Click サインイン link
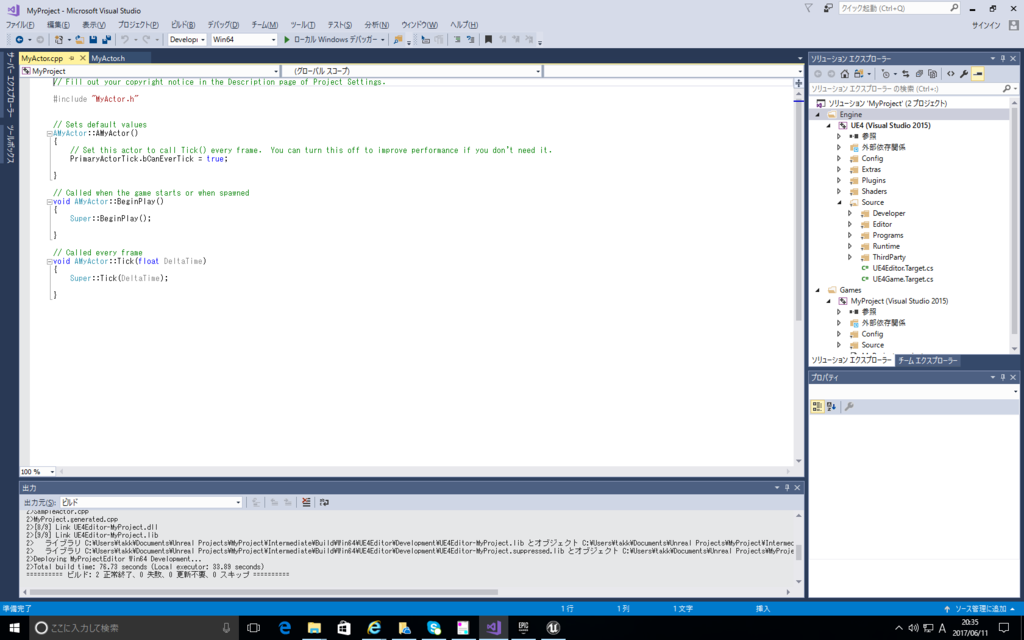Viewport: 1024px width, 640px height. (x=986, y=25)
